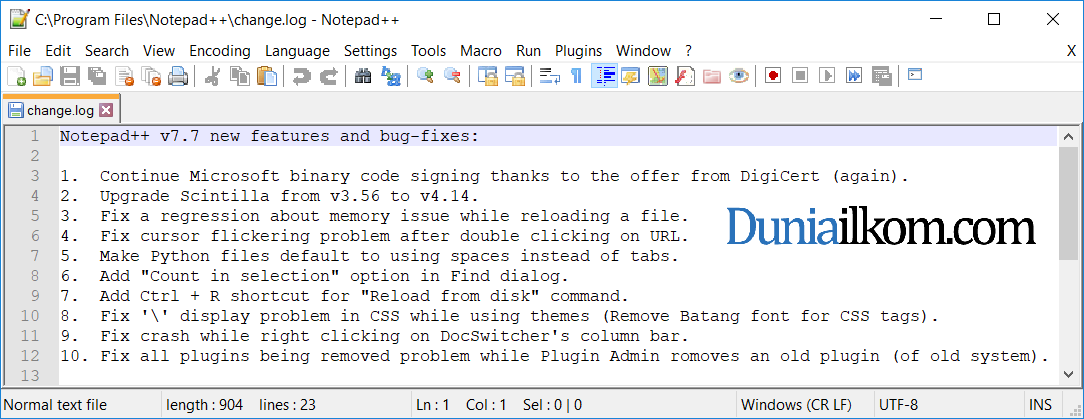Open the Plugins menu
The image size is (1084, 419).
pyautogui.click(x=579, y=50)
